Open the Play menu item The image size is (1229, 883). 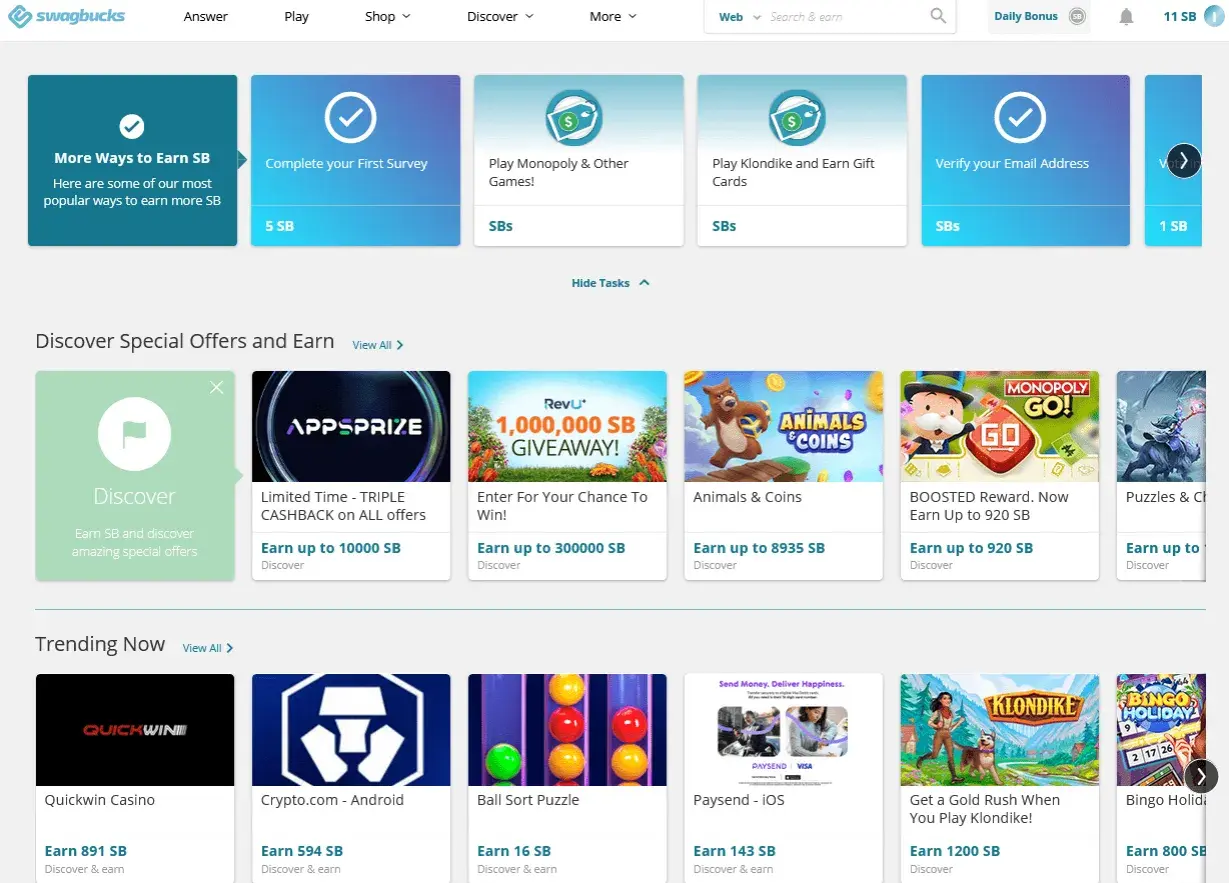tap(297, 16)
